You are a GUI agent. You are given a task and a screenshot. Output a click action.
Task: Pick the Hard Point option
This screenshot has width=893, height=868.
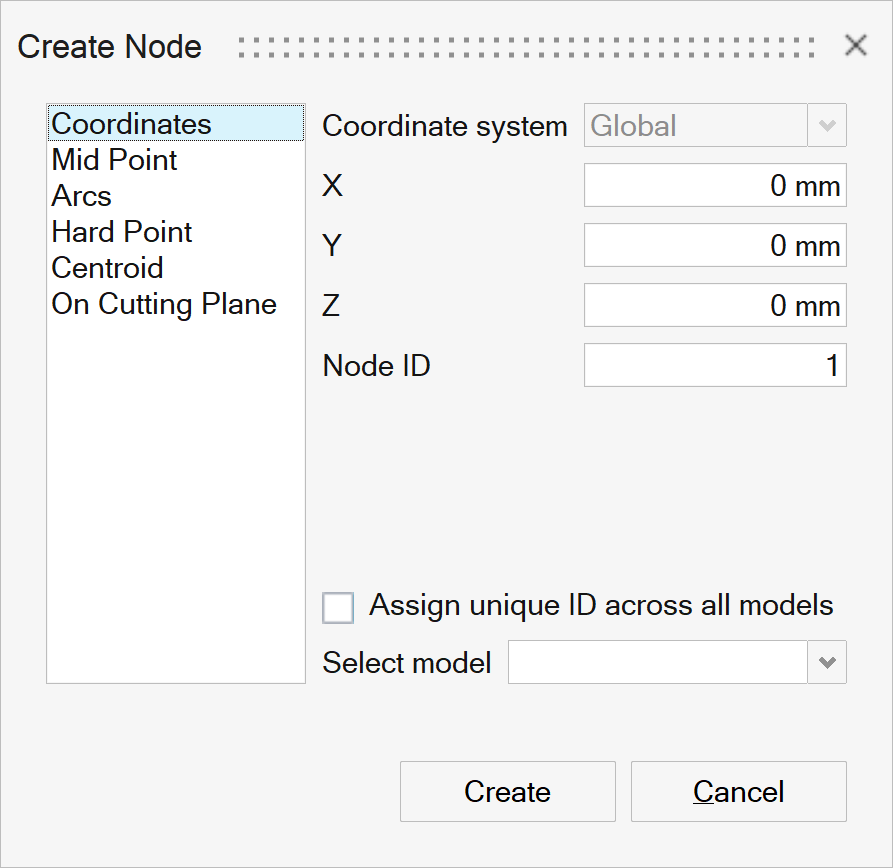tap(121, 232)
